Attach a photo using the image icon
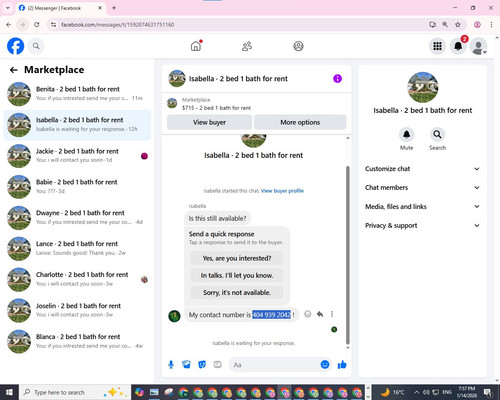The width and height of the screenshot is (500, 400). [186, 365]
